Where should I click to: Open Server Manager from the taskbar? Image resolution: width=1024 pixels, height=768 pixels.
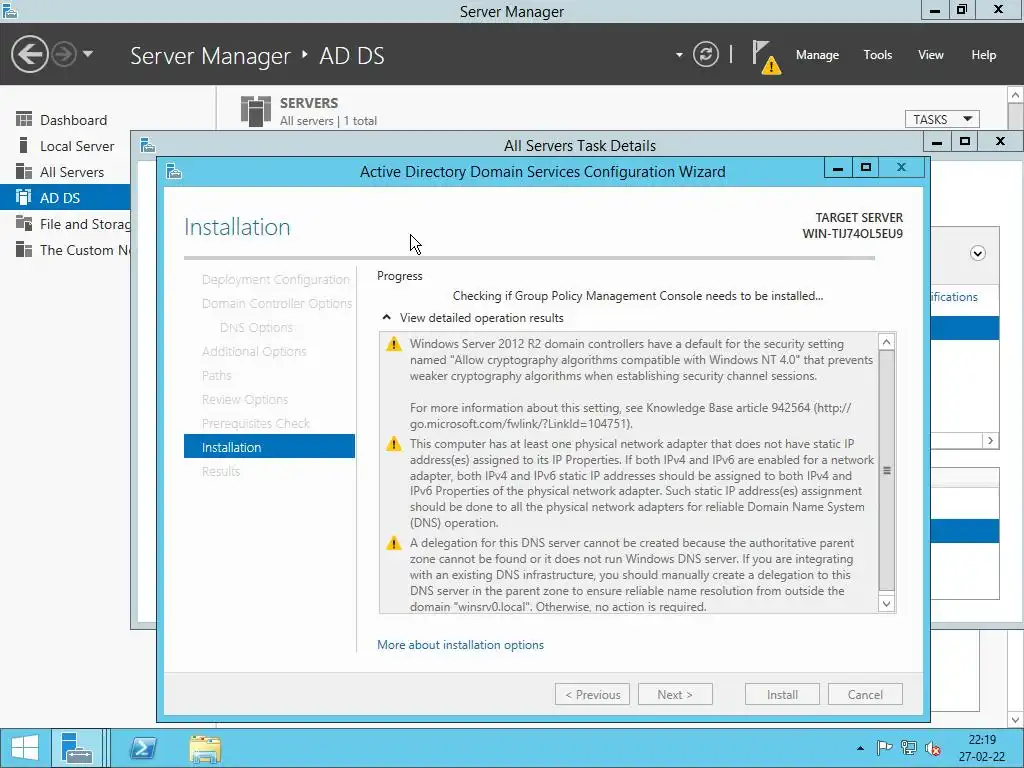pyautogui.click(x=76, y=748)
